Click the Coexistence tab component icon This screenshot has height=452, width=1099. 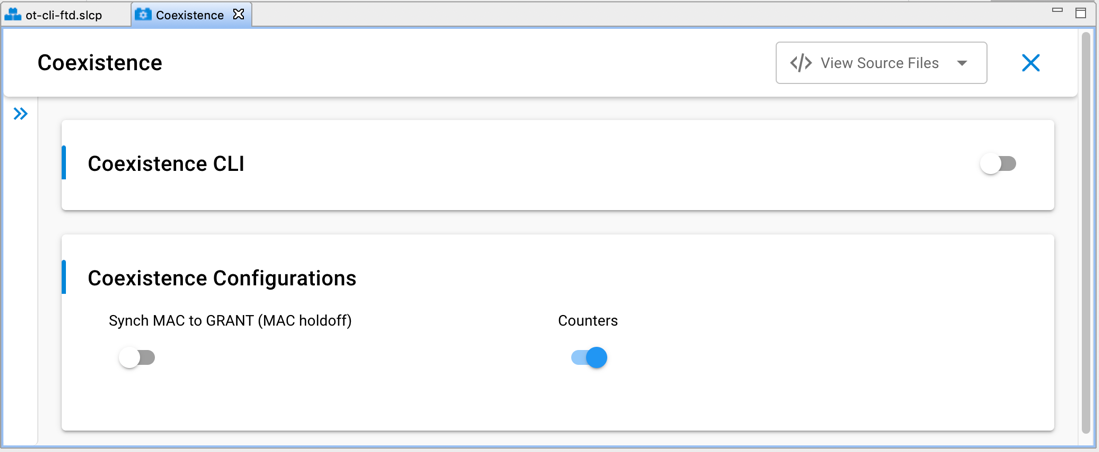click(x=143, y=15)
